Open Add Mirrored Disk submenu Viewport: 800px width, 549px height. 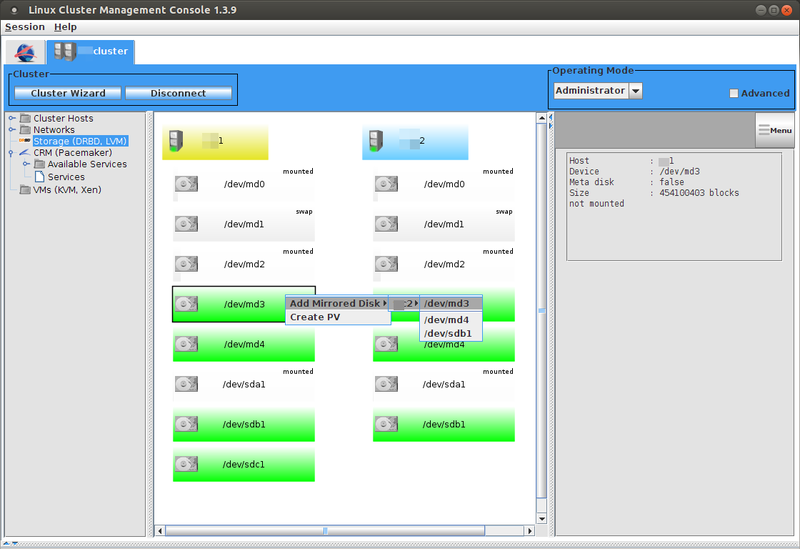pos(338,303)
